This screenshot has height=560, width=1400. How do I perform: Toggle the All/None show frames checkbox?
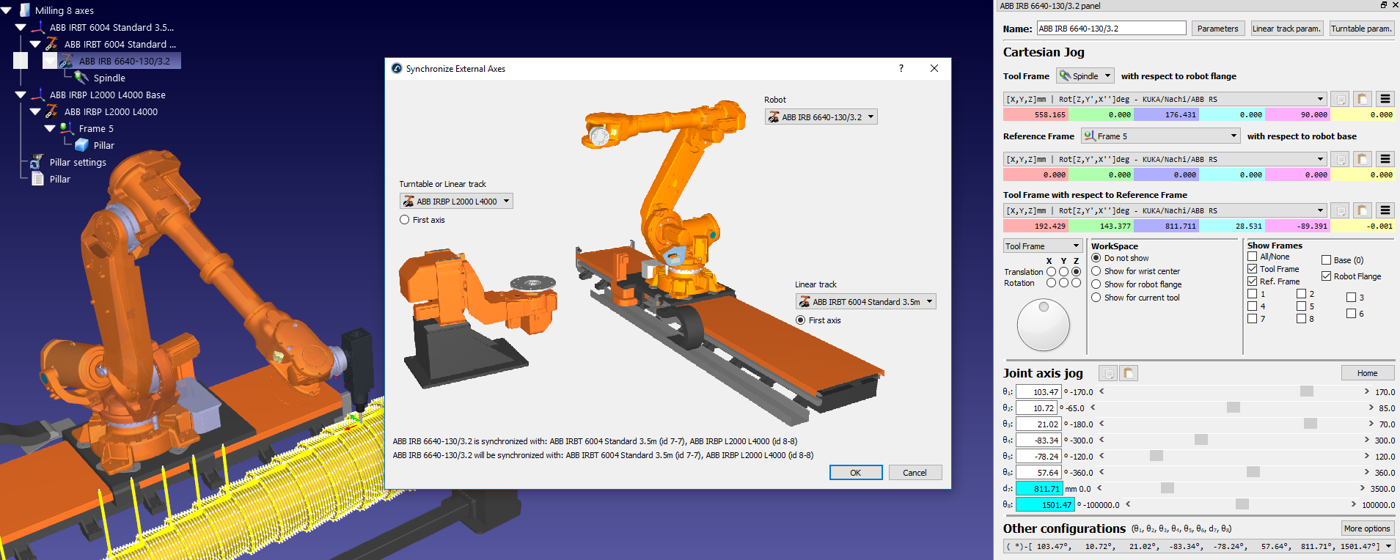1252,257
